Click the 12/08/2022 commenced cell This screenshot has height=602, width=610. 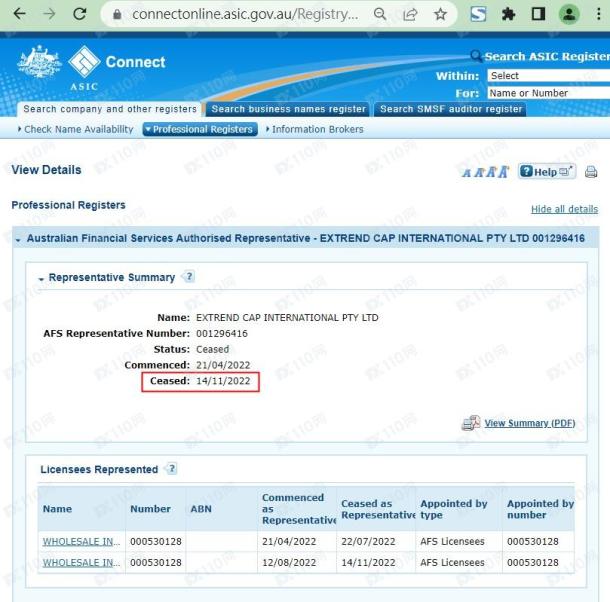[x=289, y=562]
